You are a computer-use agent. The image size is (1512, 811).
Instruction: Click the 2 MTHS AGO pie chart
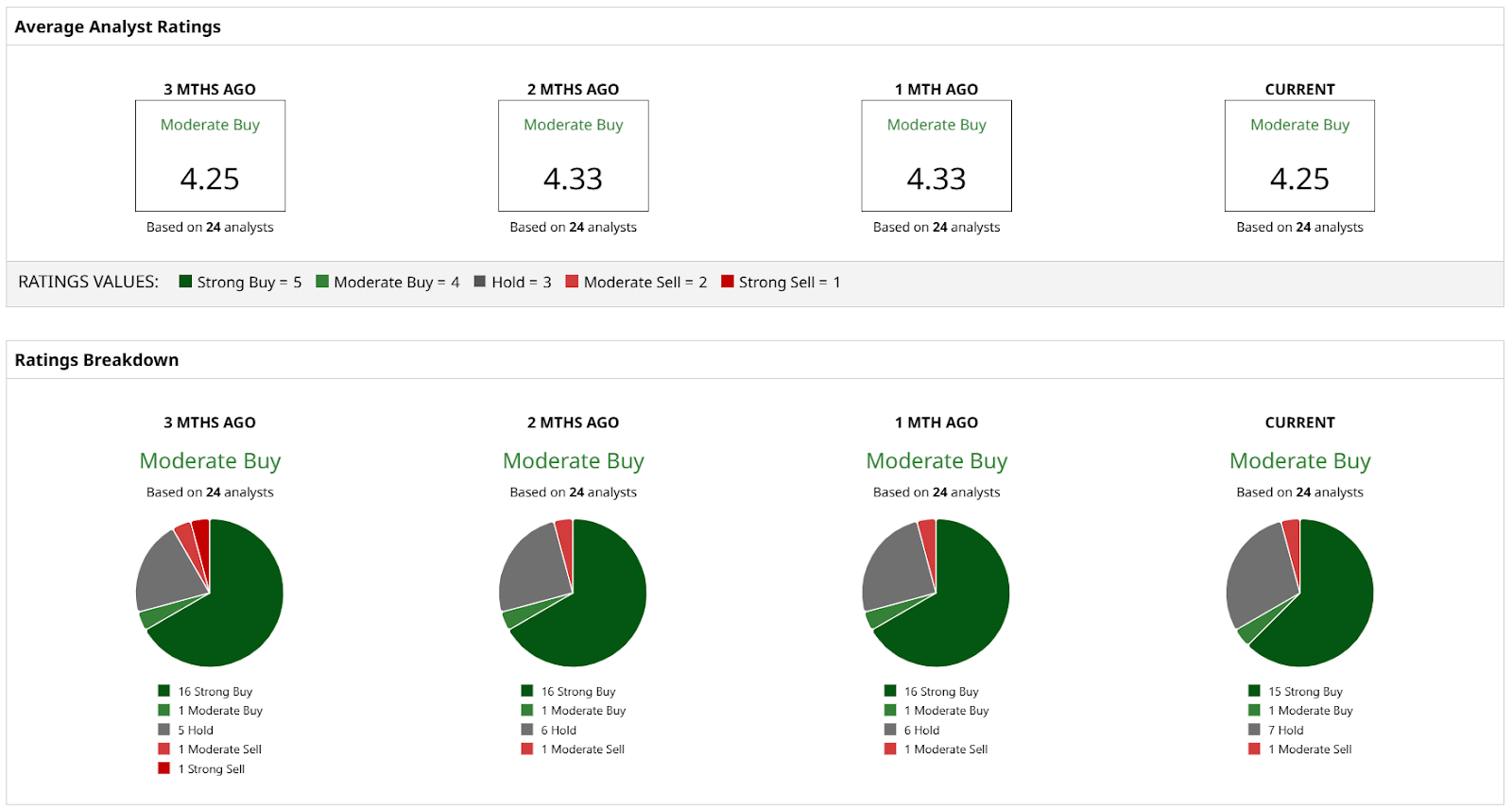point(573,593)
